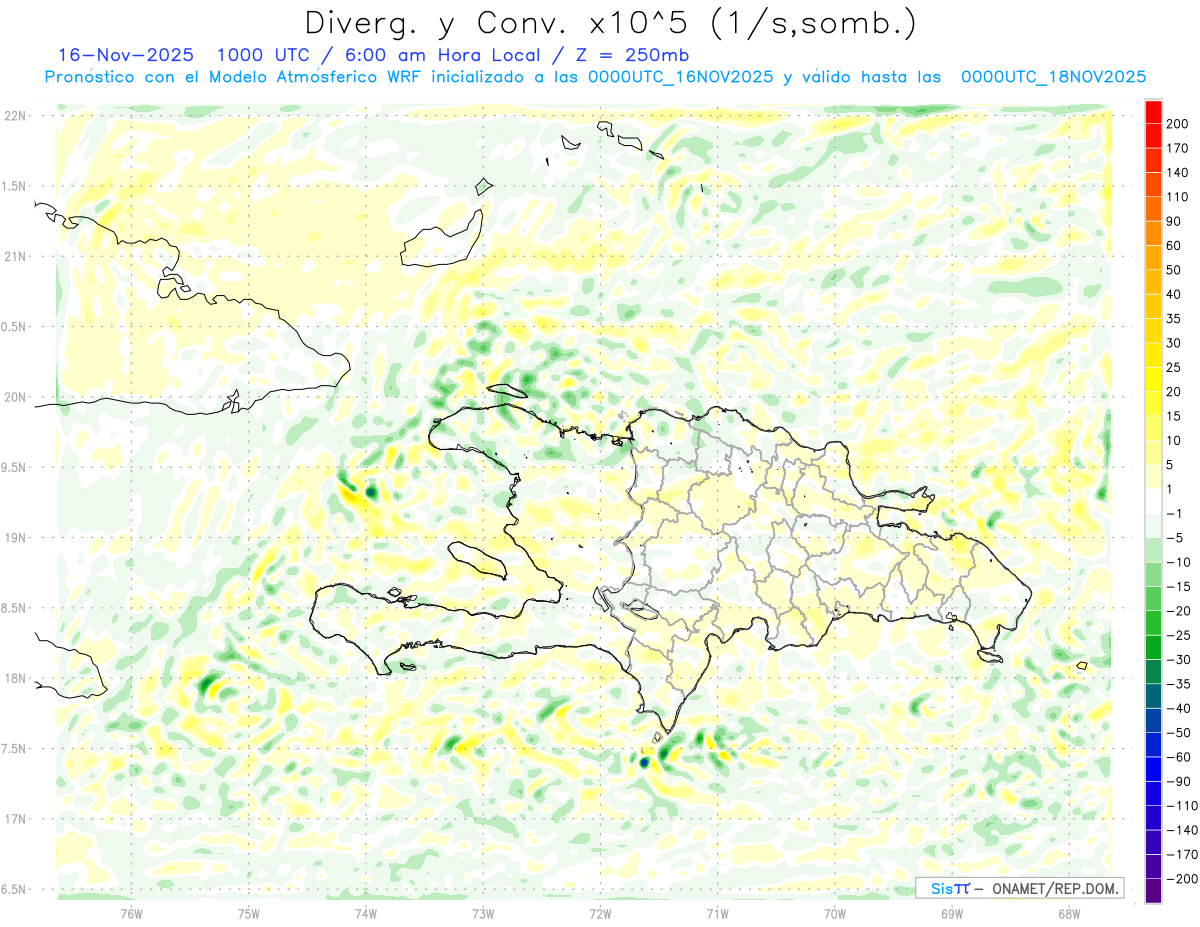Click the '70W' longitude label

click(x=835, y=914)
